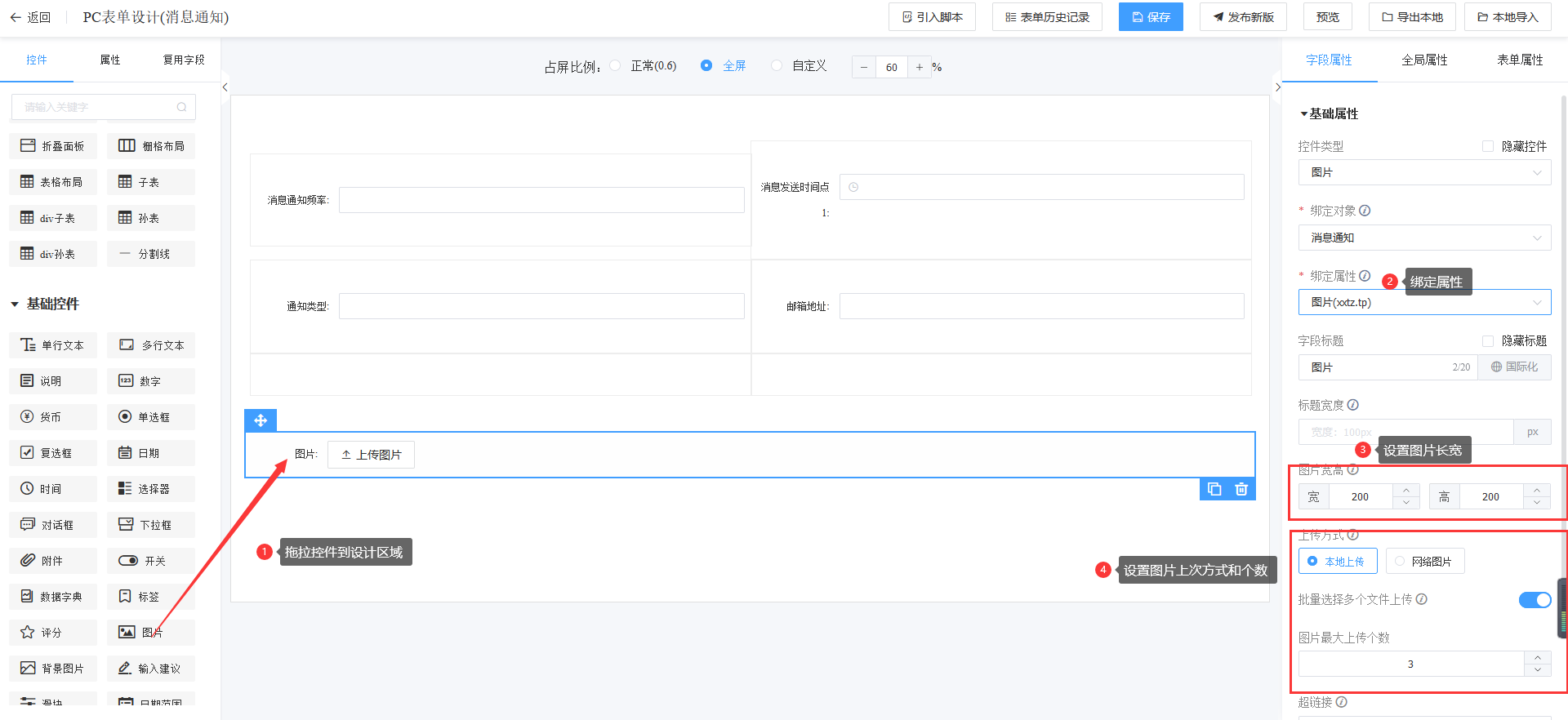Screen dimensions: 1568x720
Task: Click the 保存 button
Action: pyautogui.click(x=1151, y=17)
